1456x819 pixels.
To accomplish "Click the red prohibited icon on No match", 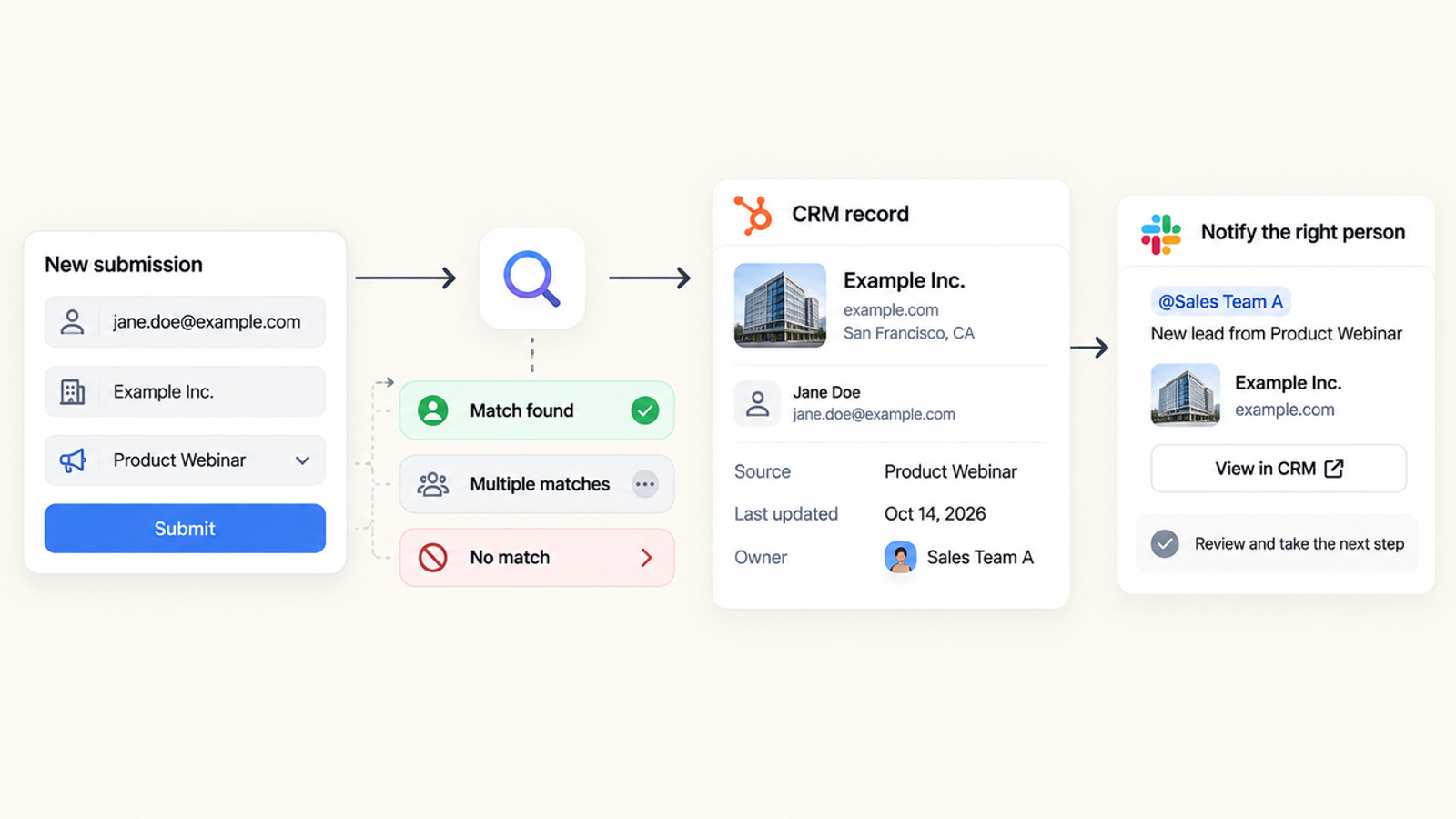I will click(x=433, y=558).
